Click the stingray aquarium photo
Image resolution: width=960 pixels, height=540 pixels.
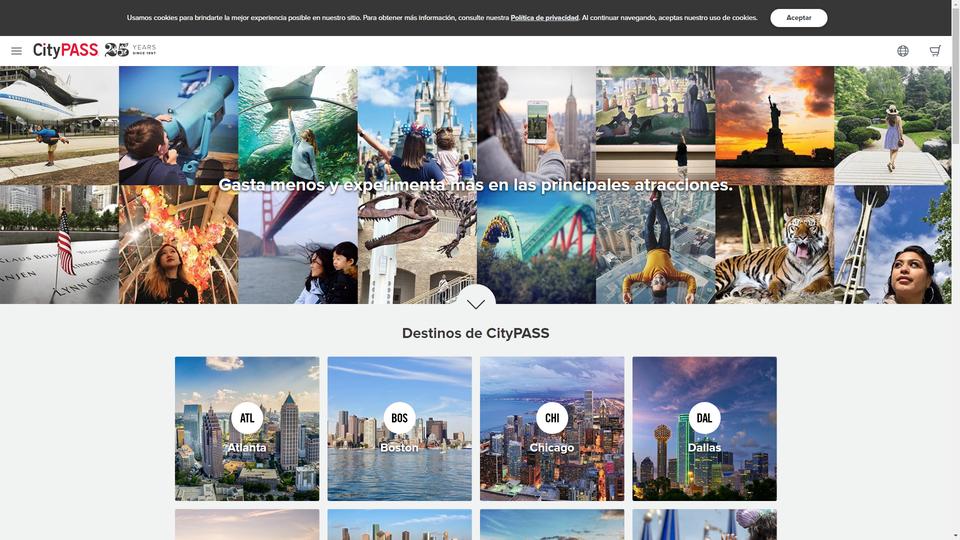(298, 126)
